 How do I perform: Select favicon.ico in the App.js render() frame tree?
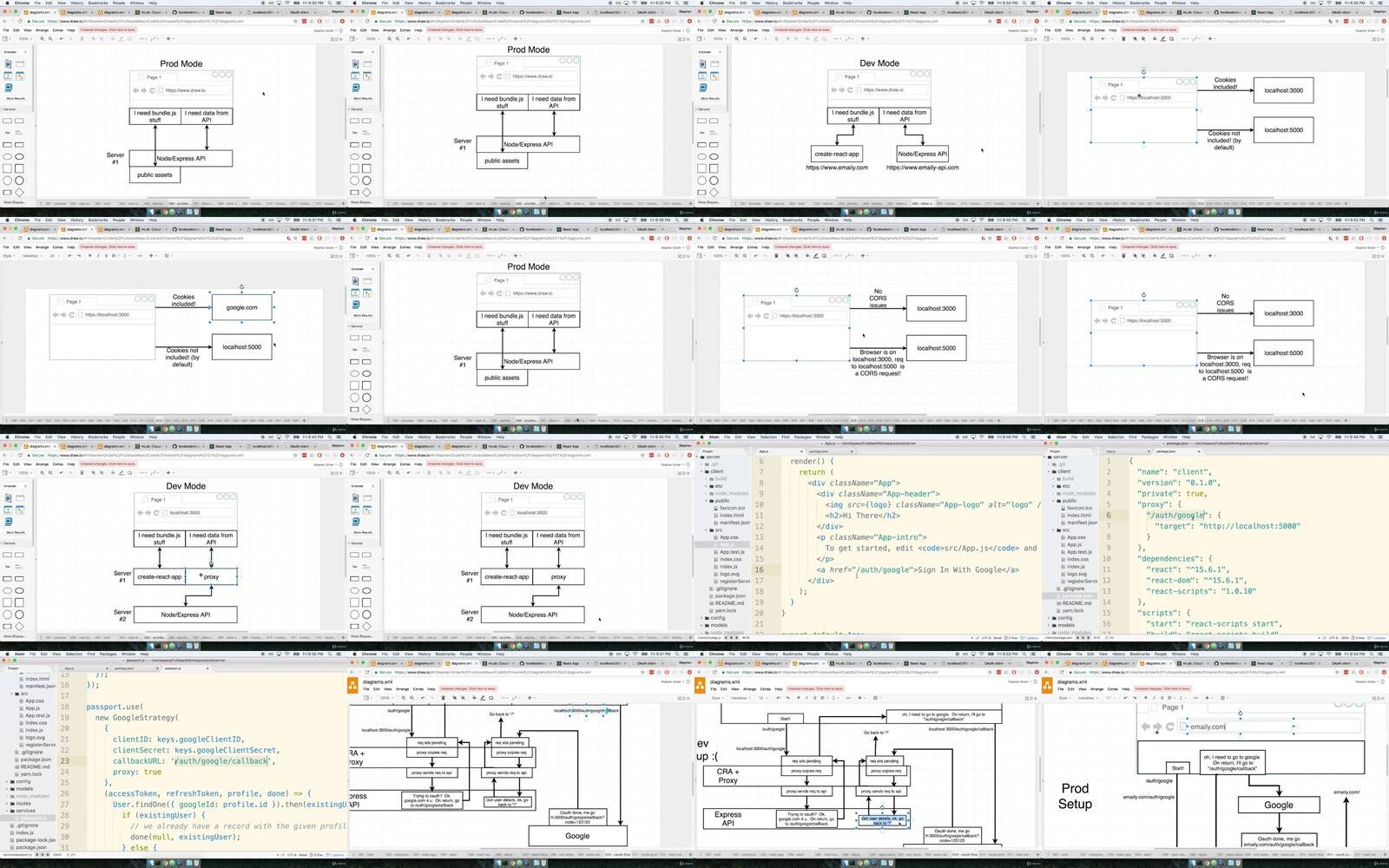pos(732,508)
